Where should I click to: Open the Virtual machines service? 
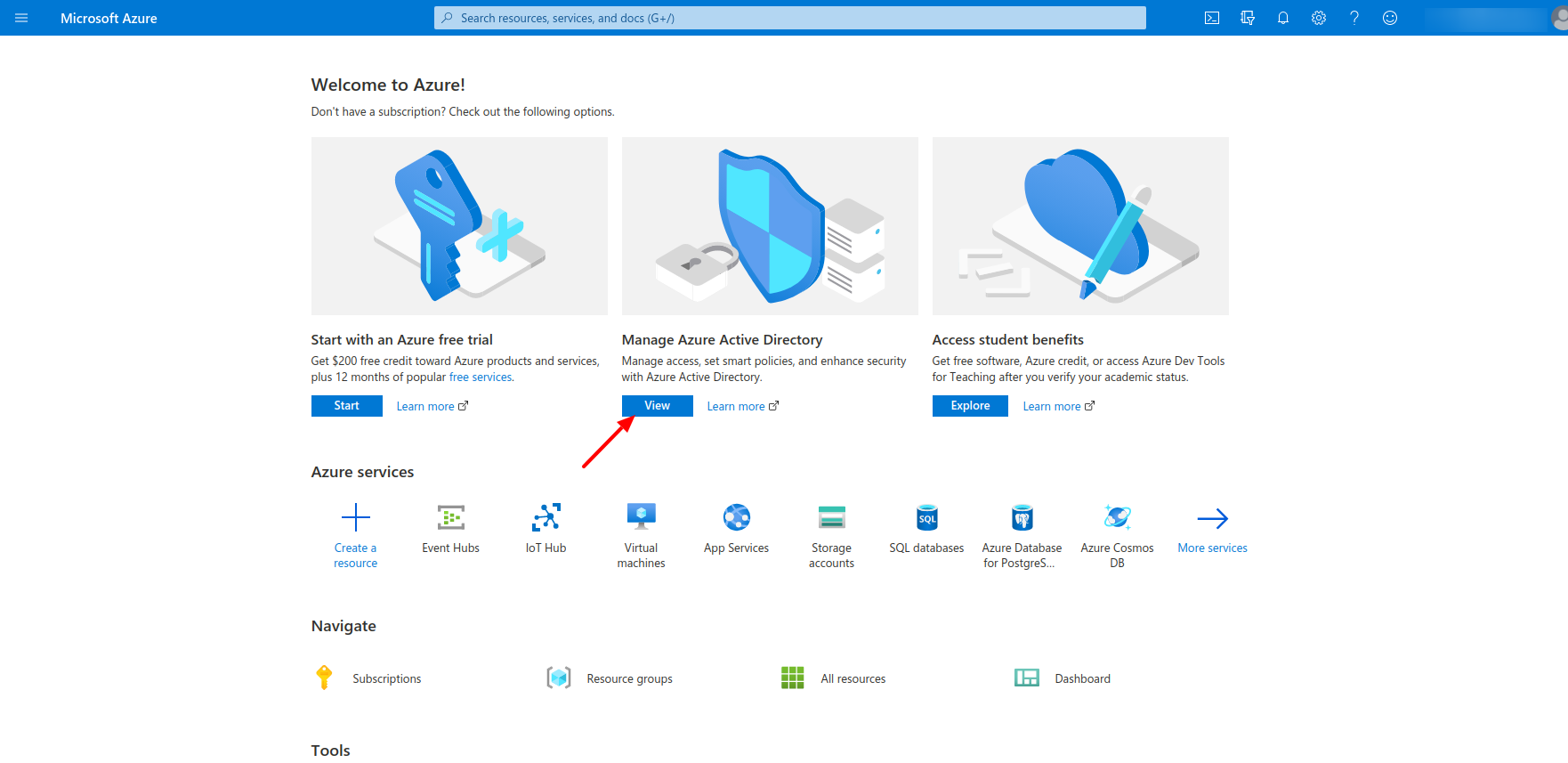(x=641, y=535)
